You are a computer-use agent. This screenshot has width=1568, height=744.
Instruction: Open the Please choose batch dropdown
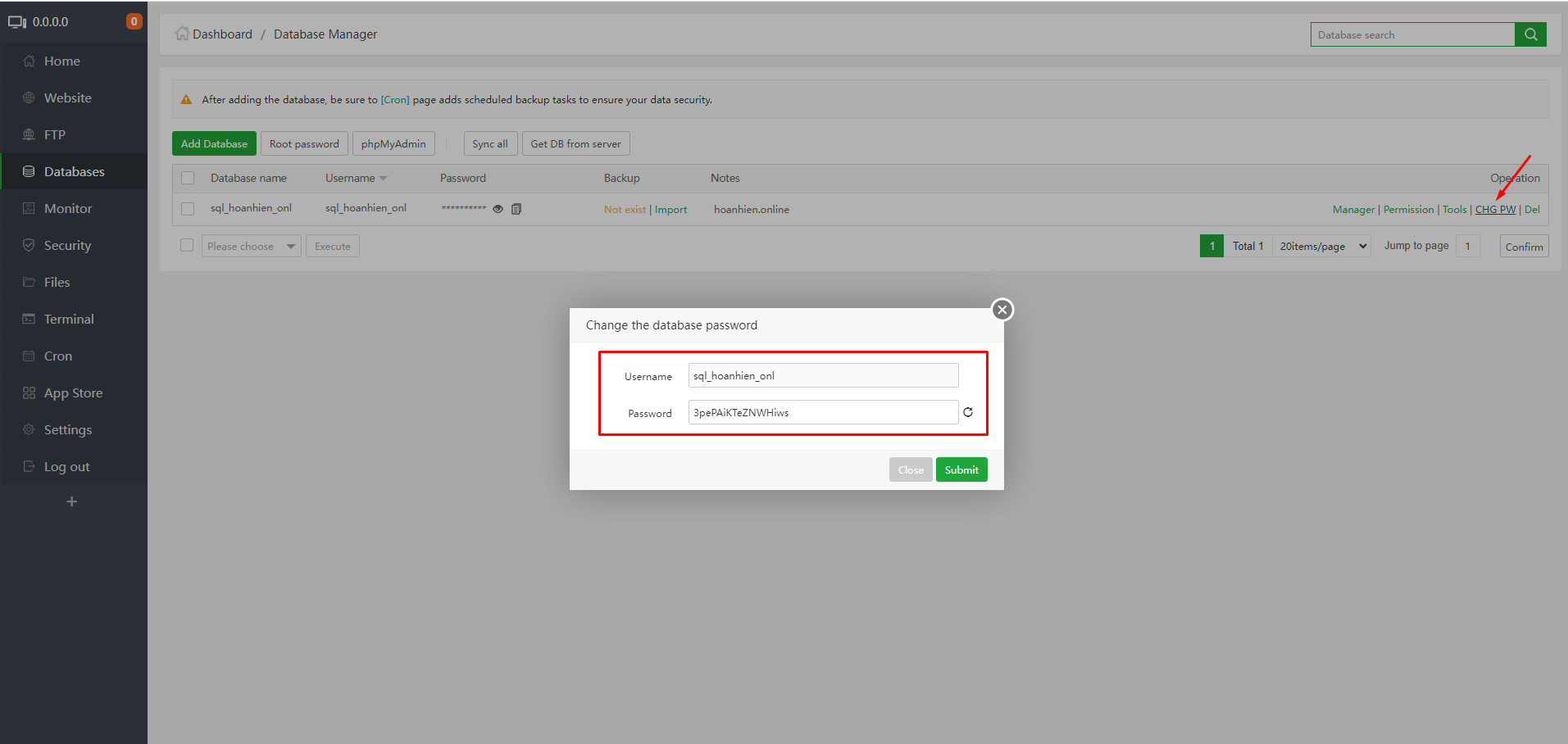(x=252, y=246)
